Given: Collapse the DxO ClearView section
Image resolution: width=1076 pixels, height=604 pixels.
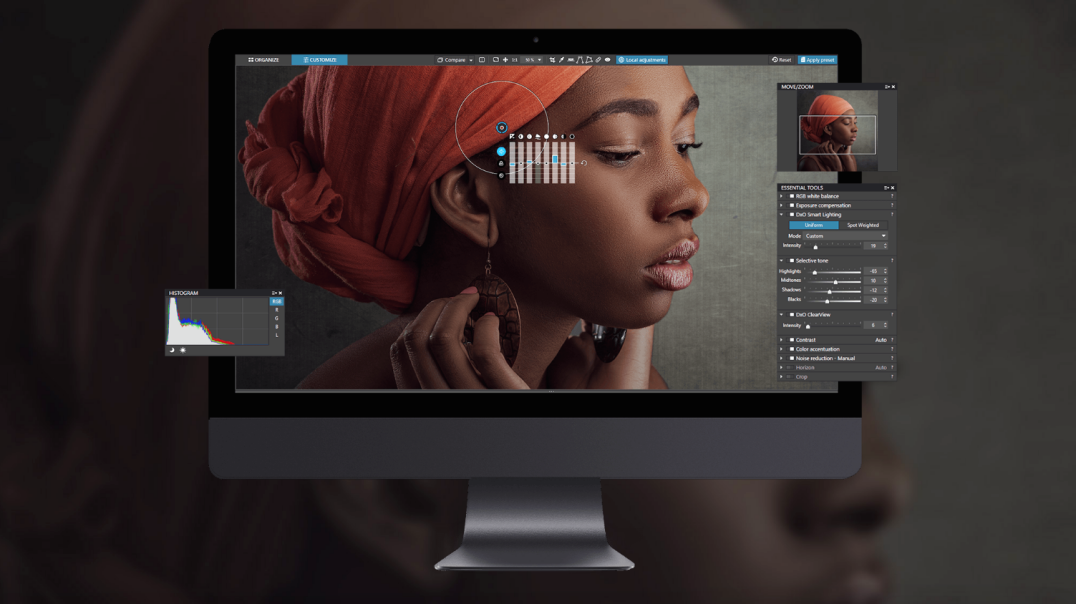Looking at the screenshot, I should 782,315.
